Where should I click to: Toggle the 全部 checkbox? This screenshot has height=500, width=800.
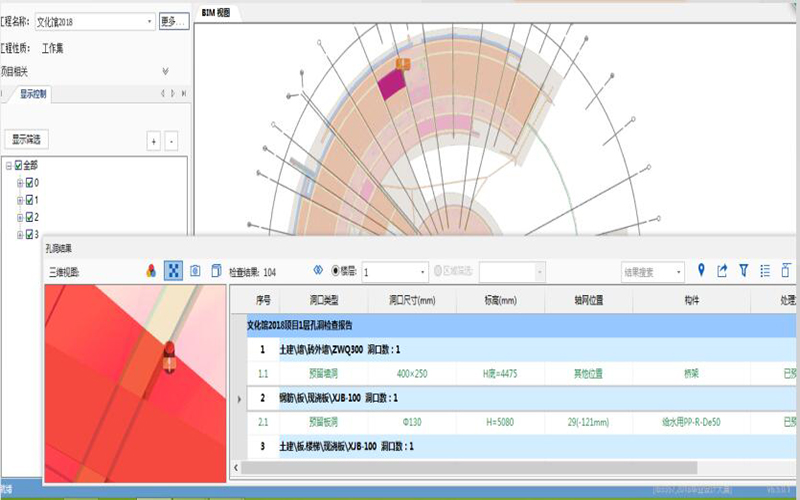pos(18,165)
